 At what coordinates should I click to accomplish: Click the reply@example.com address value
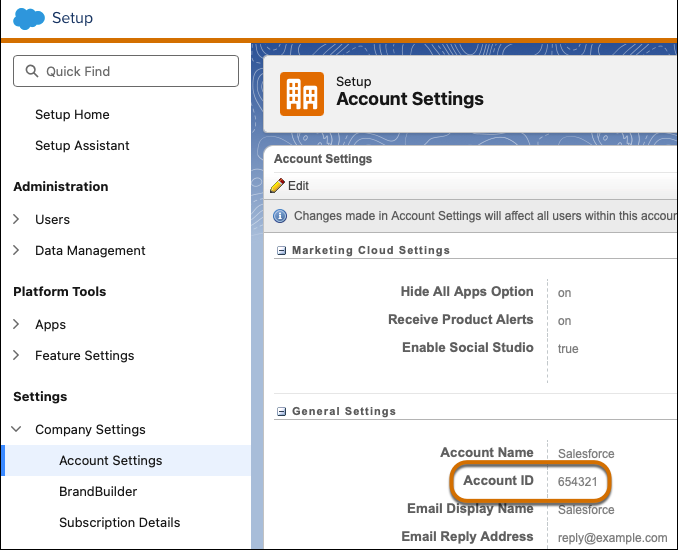613,538
